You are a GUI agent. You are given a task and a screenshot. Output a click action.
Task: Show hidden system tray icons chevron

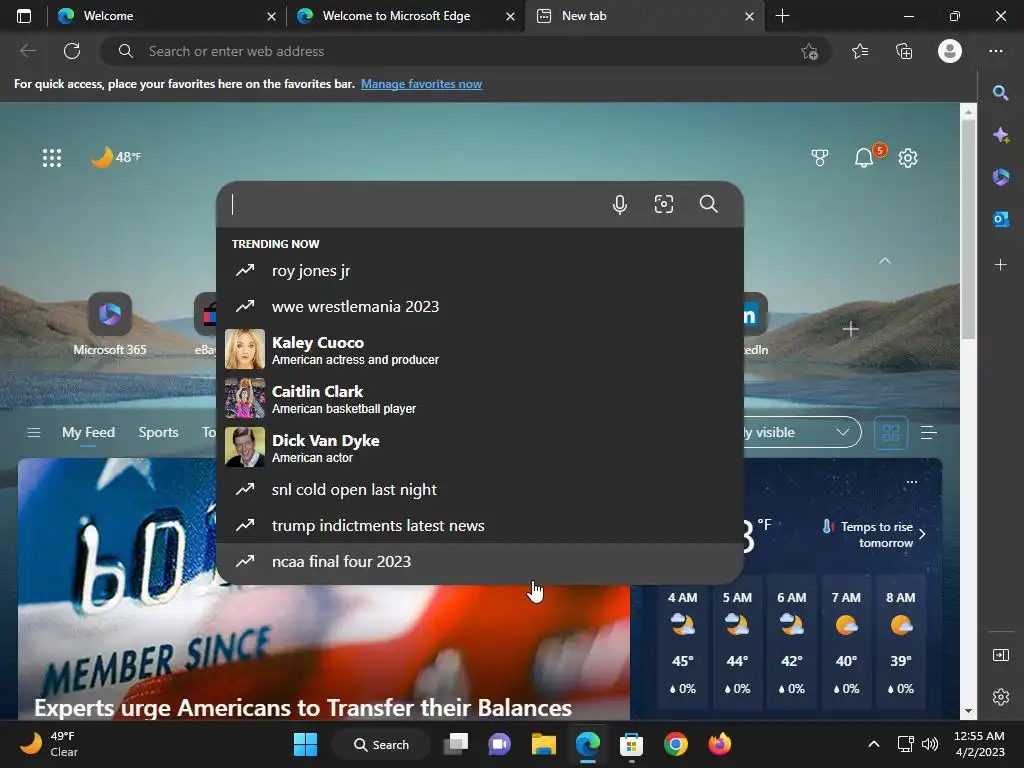[x=873, y=744]
